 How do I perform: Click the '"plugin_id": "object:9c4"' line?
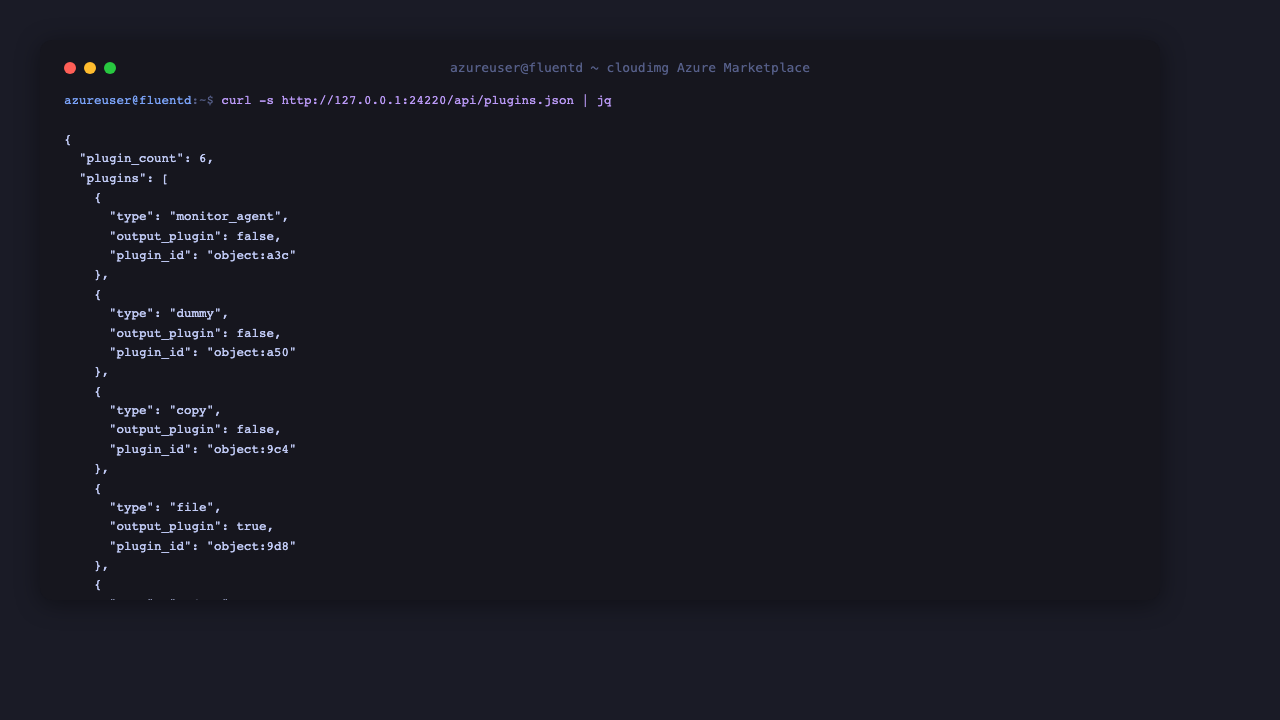tap(203, 449)
